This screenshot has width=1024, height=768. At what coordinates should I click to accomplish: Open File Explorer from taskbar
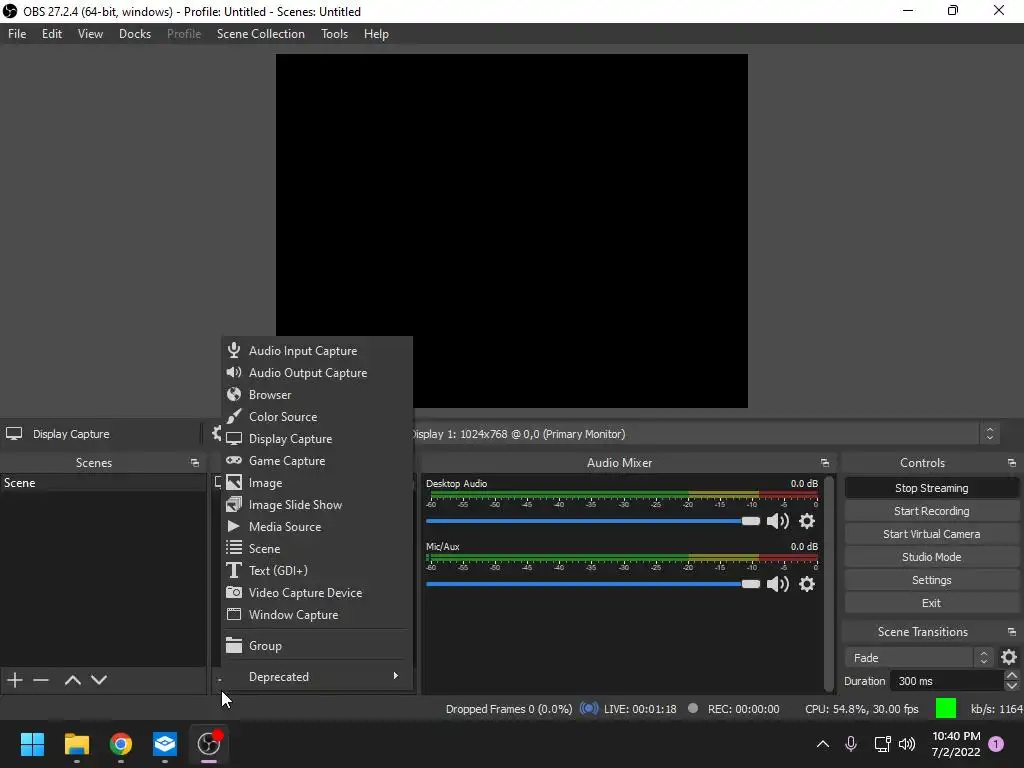coord(76,744)
